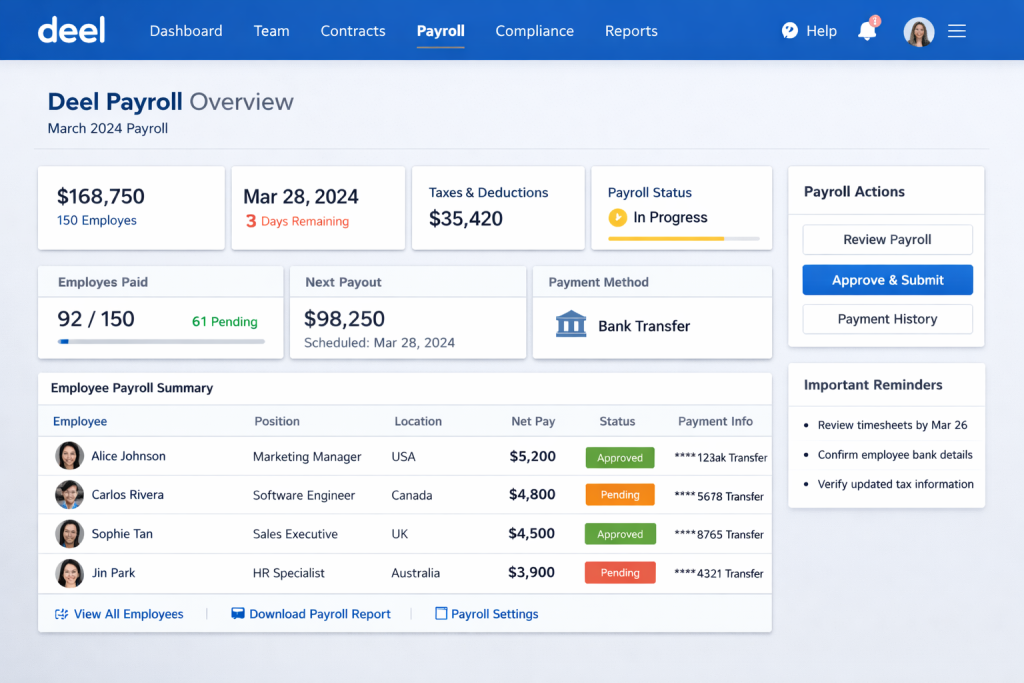Click Bank Transfer payment method

[644, 326]
